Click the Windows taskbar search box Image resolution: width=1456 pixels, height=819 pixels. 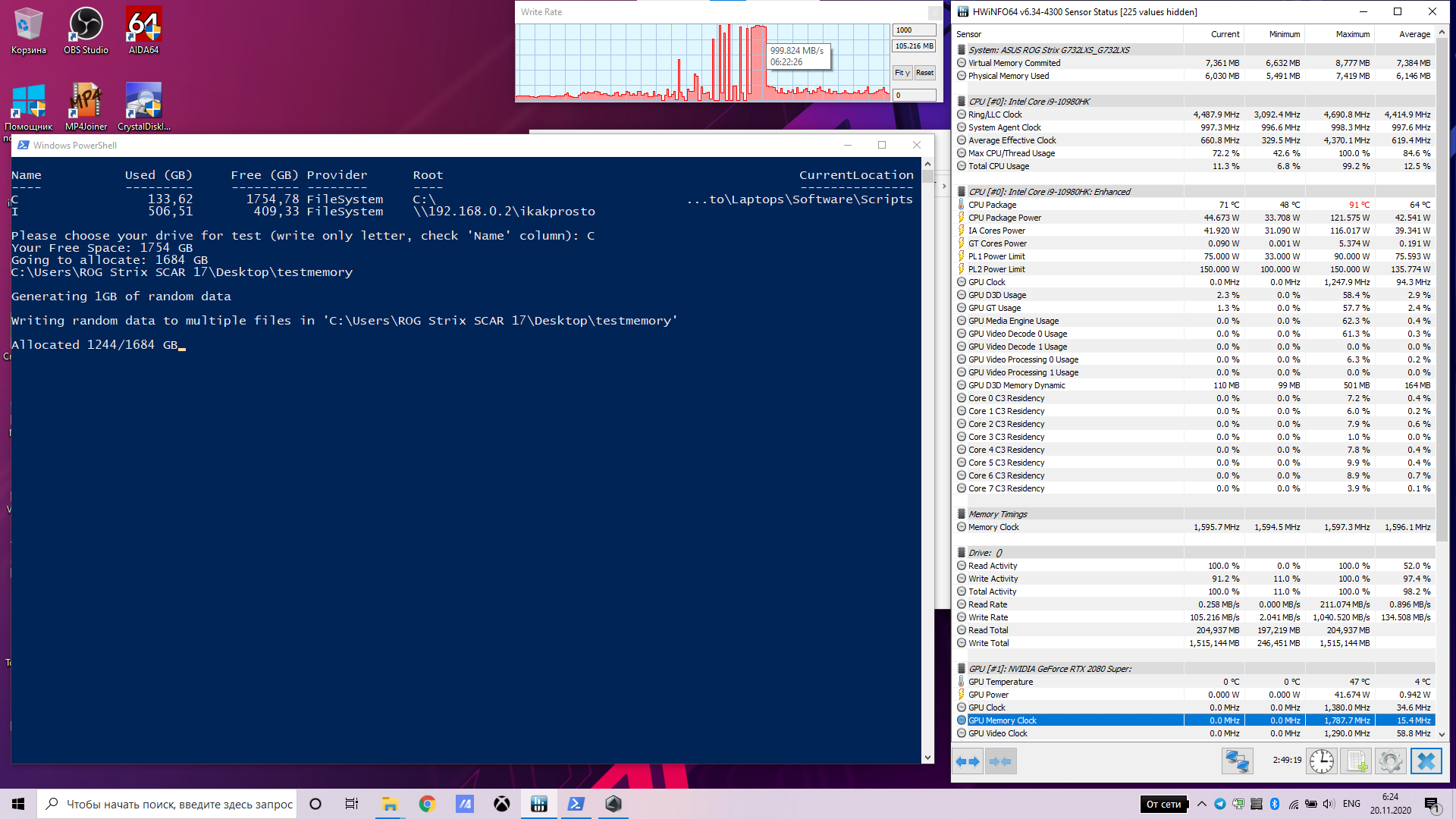click(166, 804)
